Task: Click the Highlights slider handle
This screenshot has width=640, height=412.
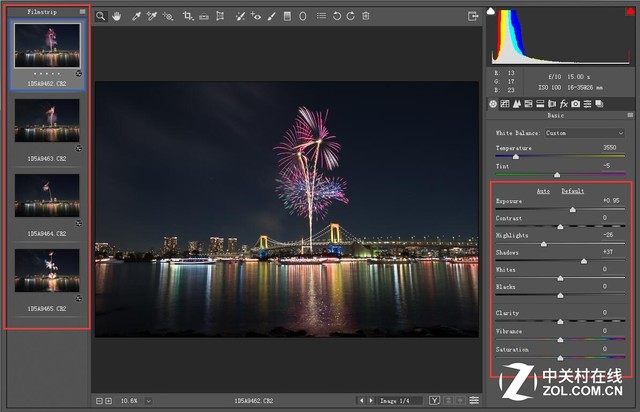Action: [544, 244]
